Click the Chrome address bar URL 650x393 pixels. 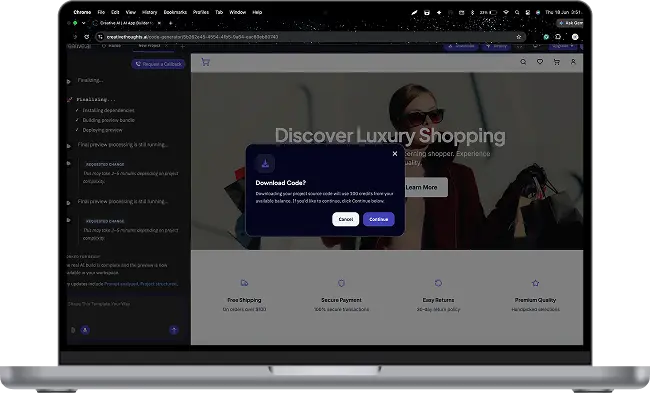[192, 37]
